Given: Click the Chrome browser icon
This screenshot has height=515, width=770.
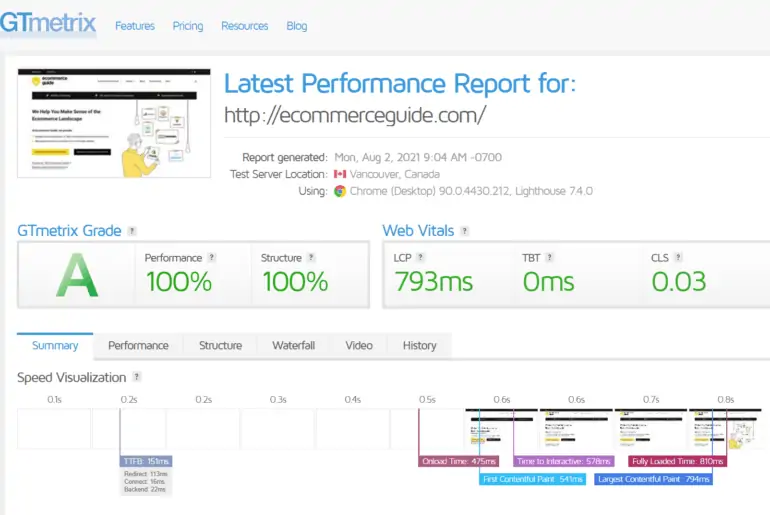Looking at the screenshot, I should tap(340, 191).
